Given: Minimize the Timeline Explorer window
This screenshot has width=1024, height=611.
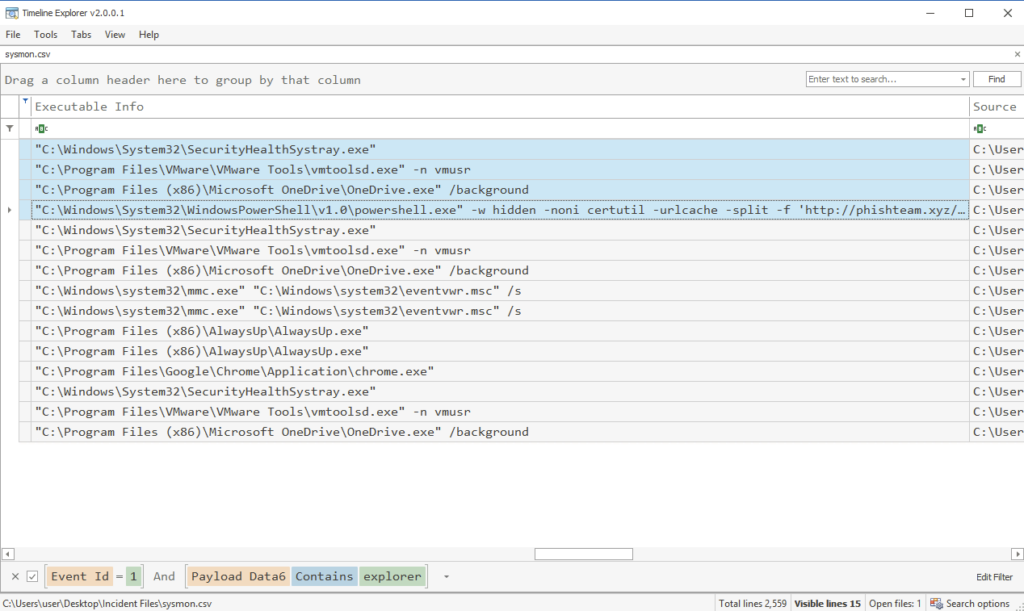Looking at the screenshot, I should tap(931, 13).
